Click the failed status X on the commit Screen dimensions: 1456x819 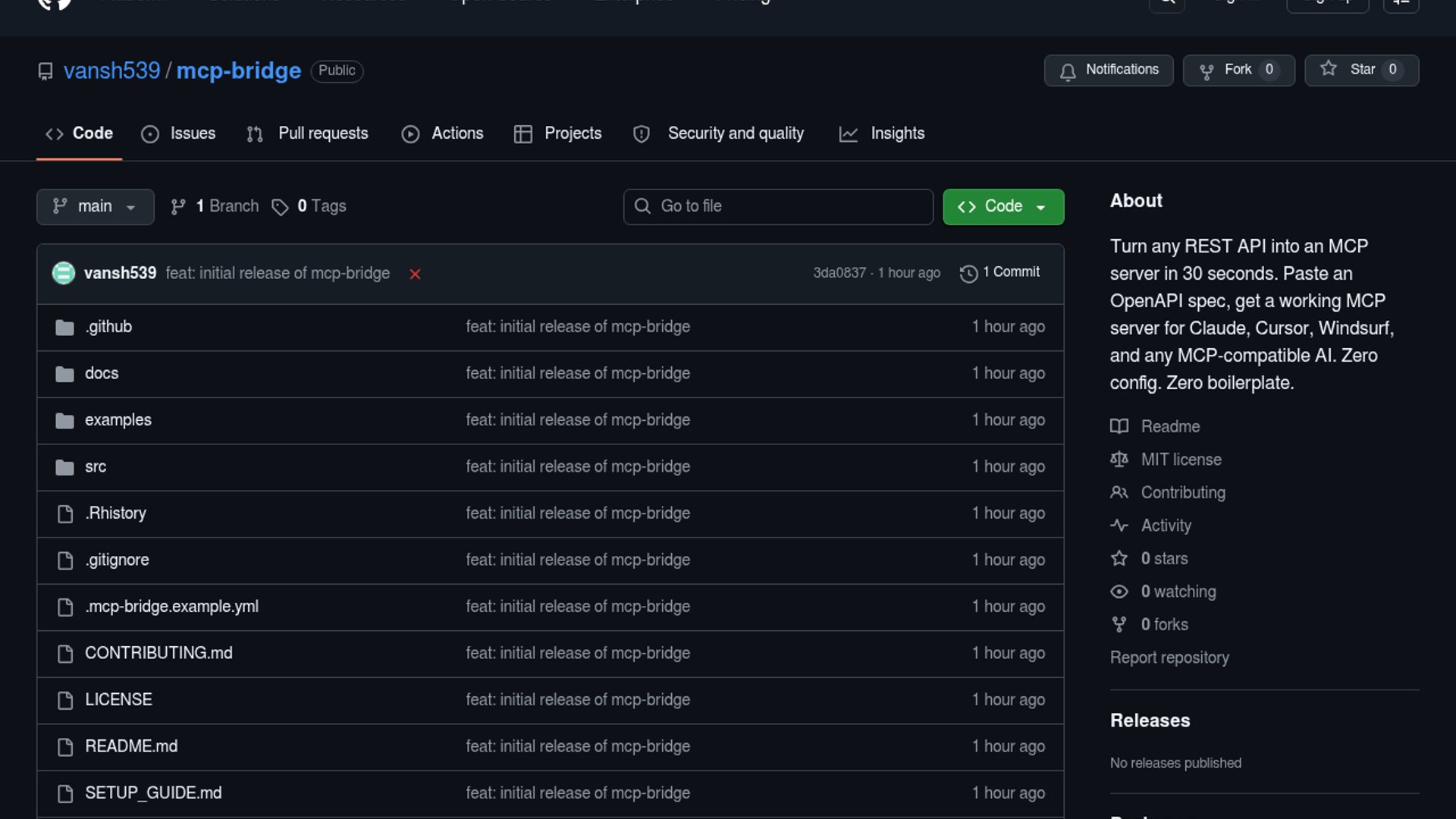click(415, 274)
